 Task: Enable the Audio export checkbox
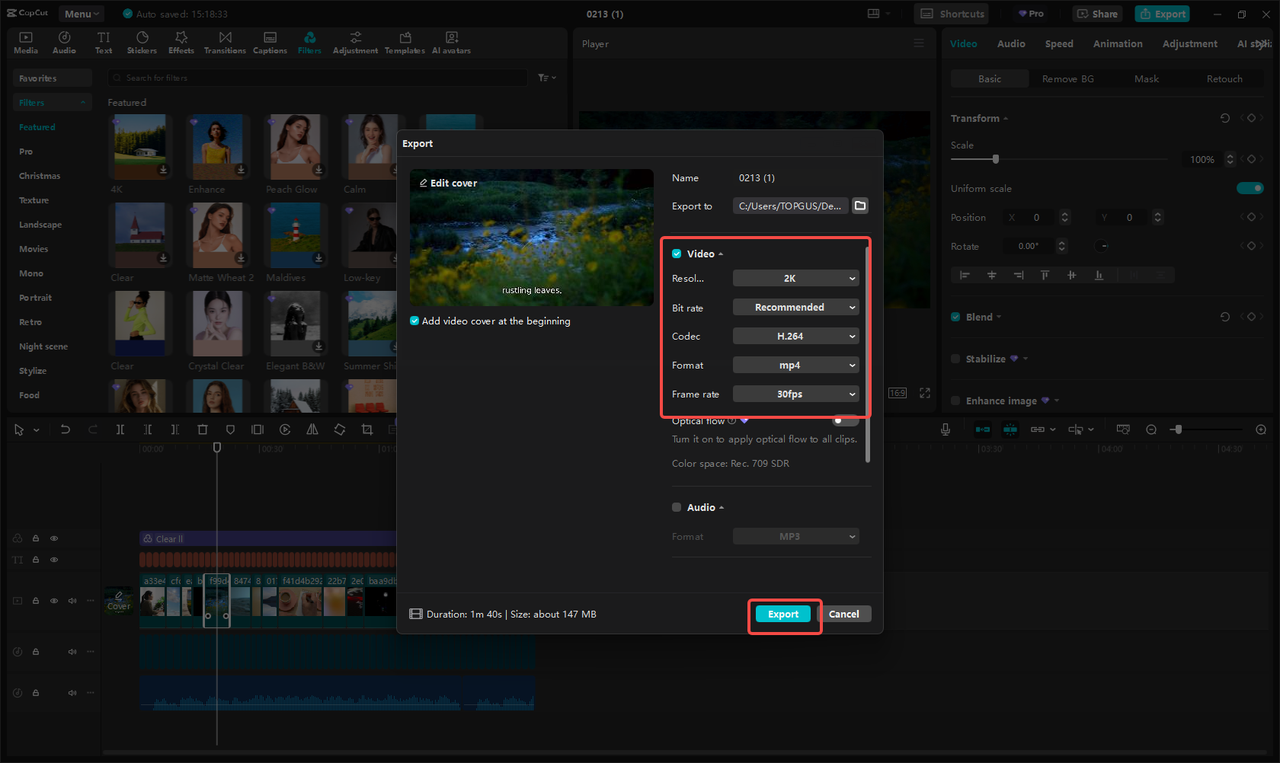(x=676, y=507)
